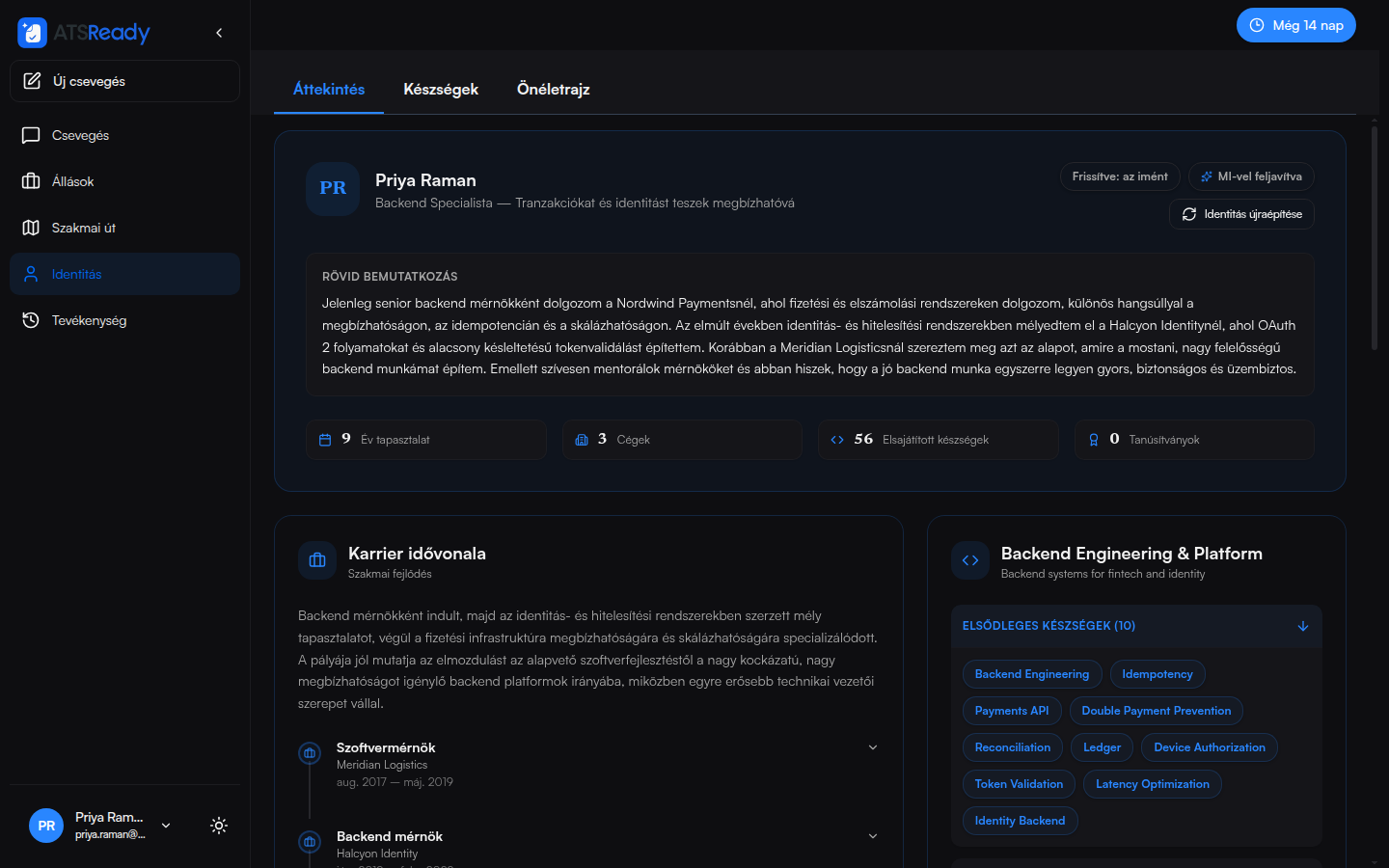The image size is (1389, 868).
Task: Click the 9 Év tapasztalat stat card
Action: coord(426,440)
